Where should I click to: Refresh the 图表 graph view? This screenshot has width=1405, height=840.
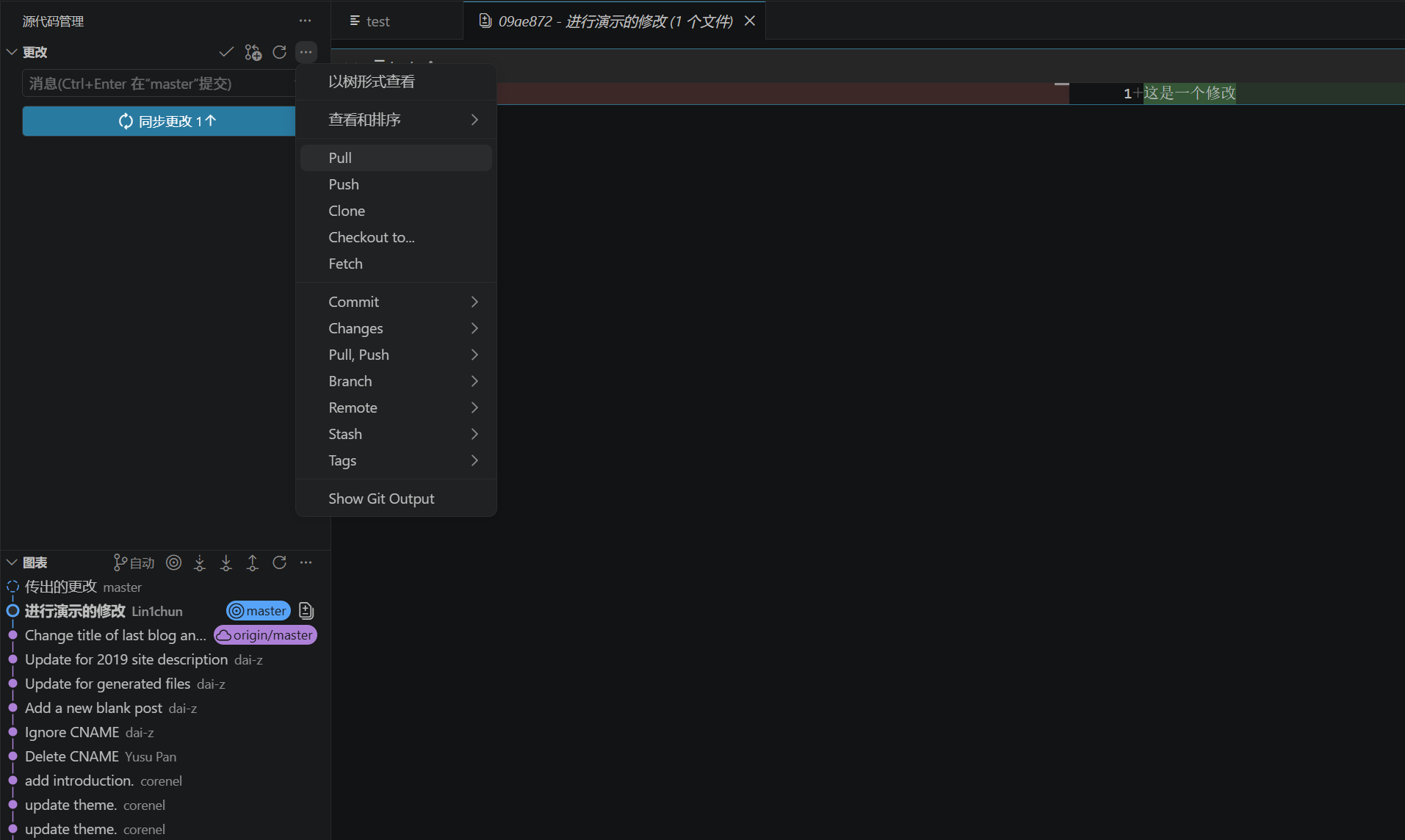point(279,562)
